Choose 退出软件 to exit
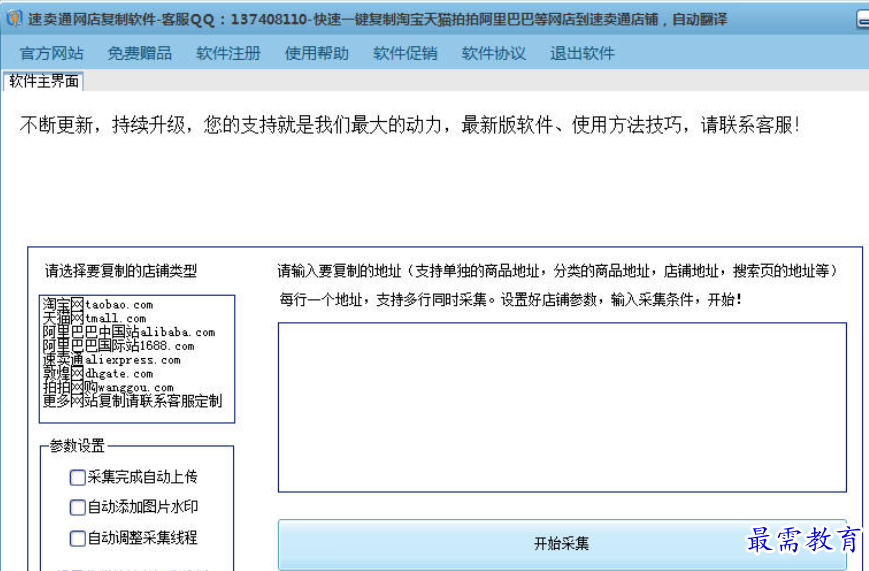 [582, 53]
